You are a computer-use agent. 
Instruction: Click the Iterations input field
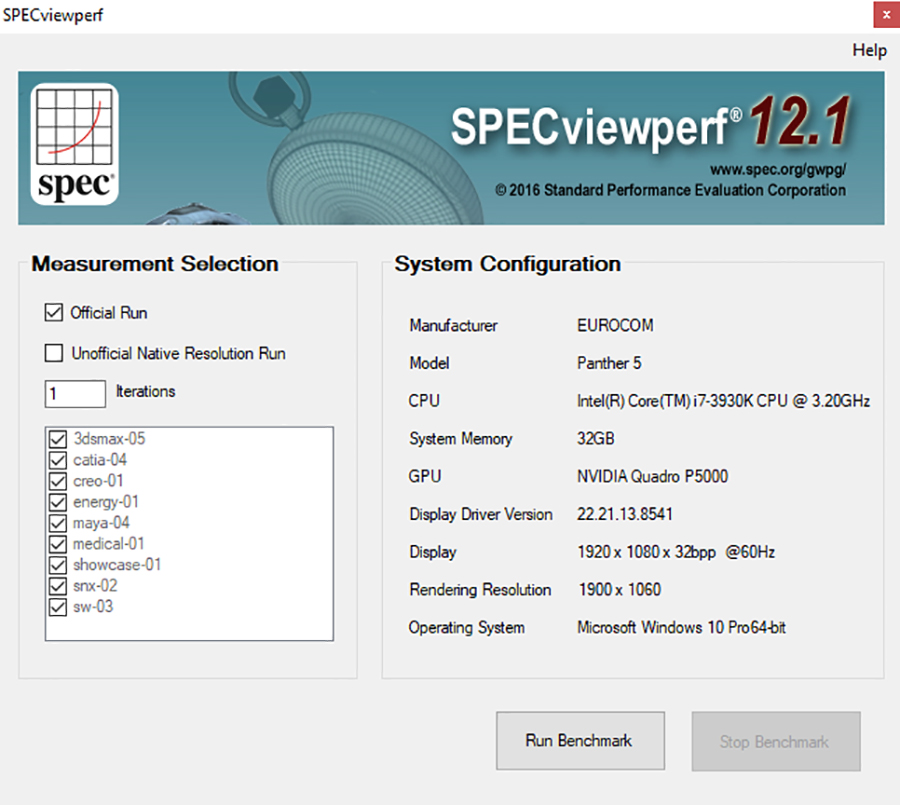tap(75, 393)
